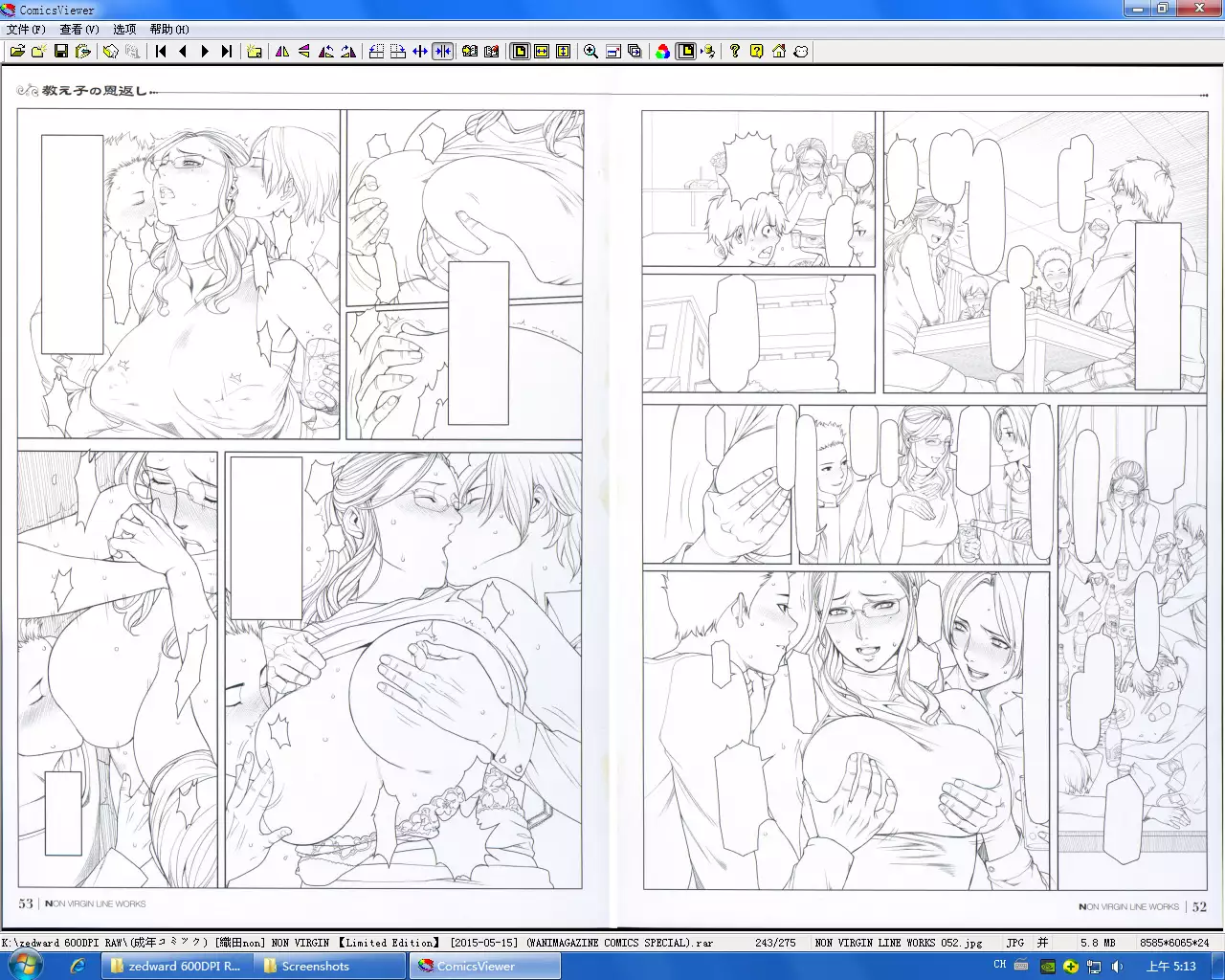Click the open file folder icon
The width and height of the screenshot is (1225, 980).
17,52
